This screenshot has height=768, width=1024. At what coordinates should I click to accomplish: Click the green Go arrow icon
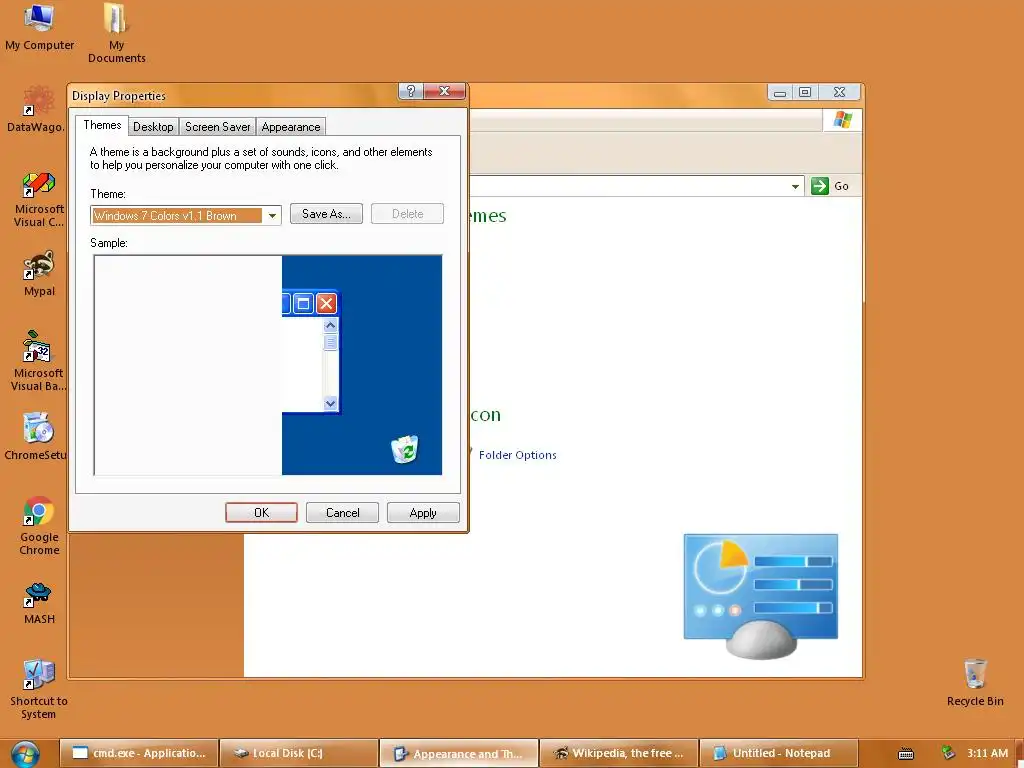tap(820, 186)
